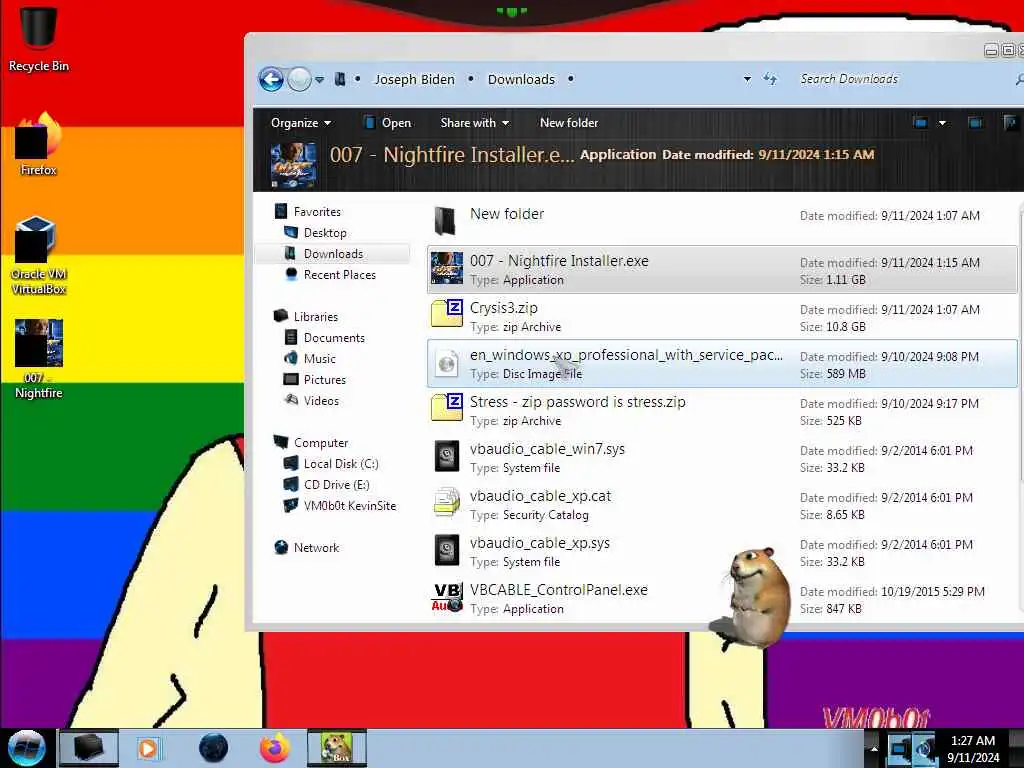Select vbaudio_cable_win7.sys file icon

(447, 456)
